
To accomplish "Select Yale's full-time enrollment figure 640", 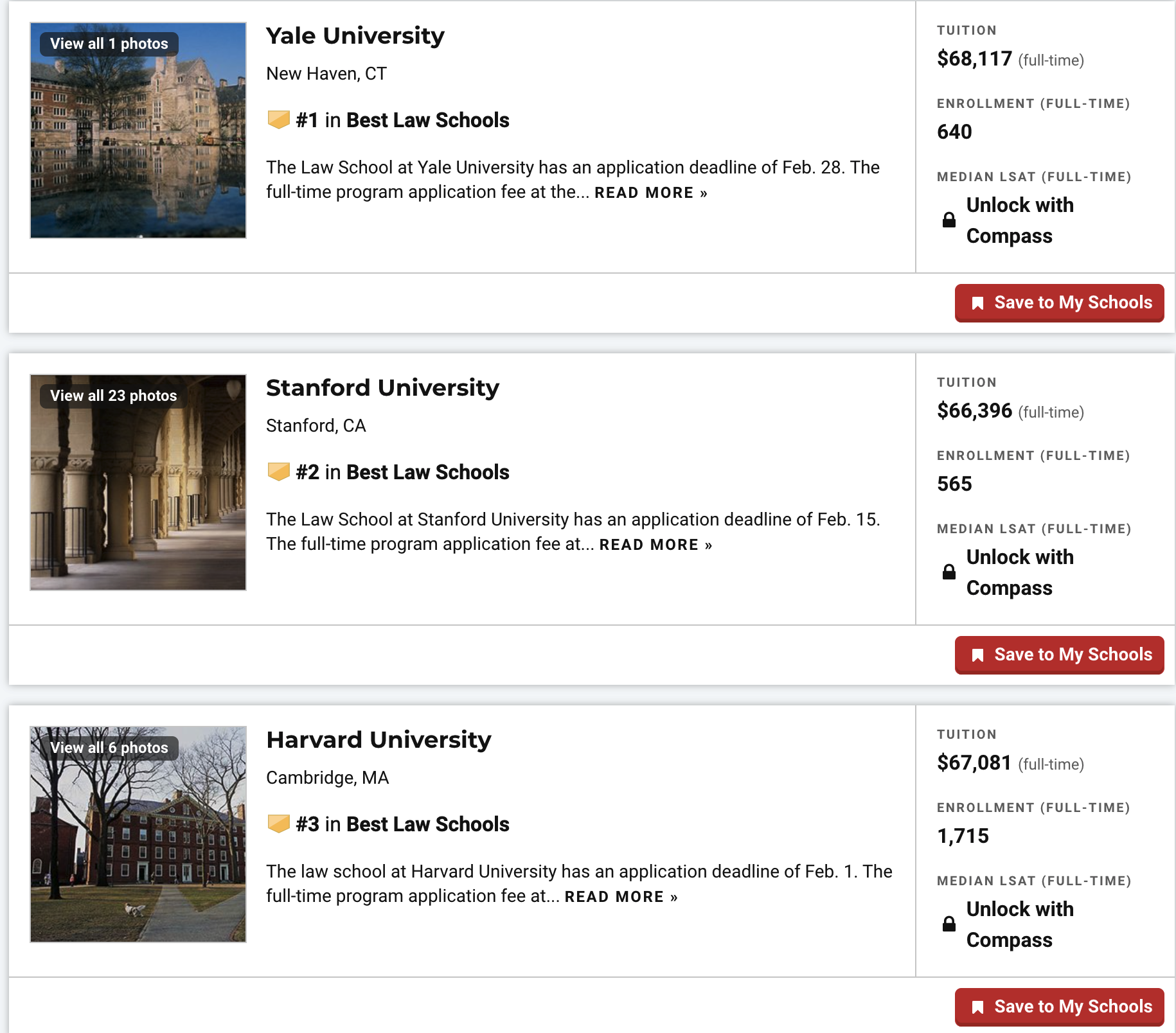I will pos(954,132).
